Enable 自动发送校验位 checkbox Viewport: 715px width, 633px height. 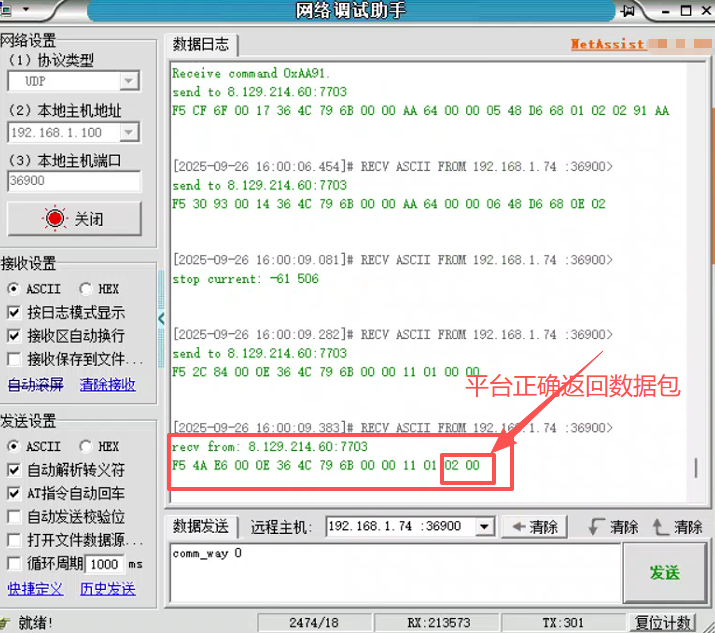14,517
